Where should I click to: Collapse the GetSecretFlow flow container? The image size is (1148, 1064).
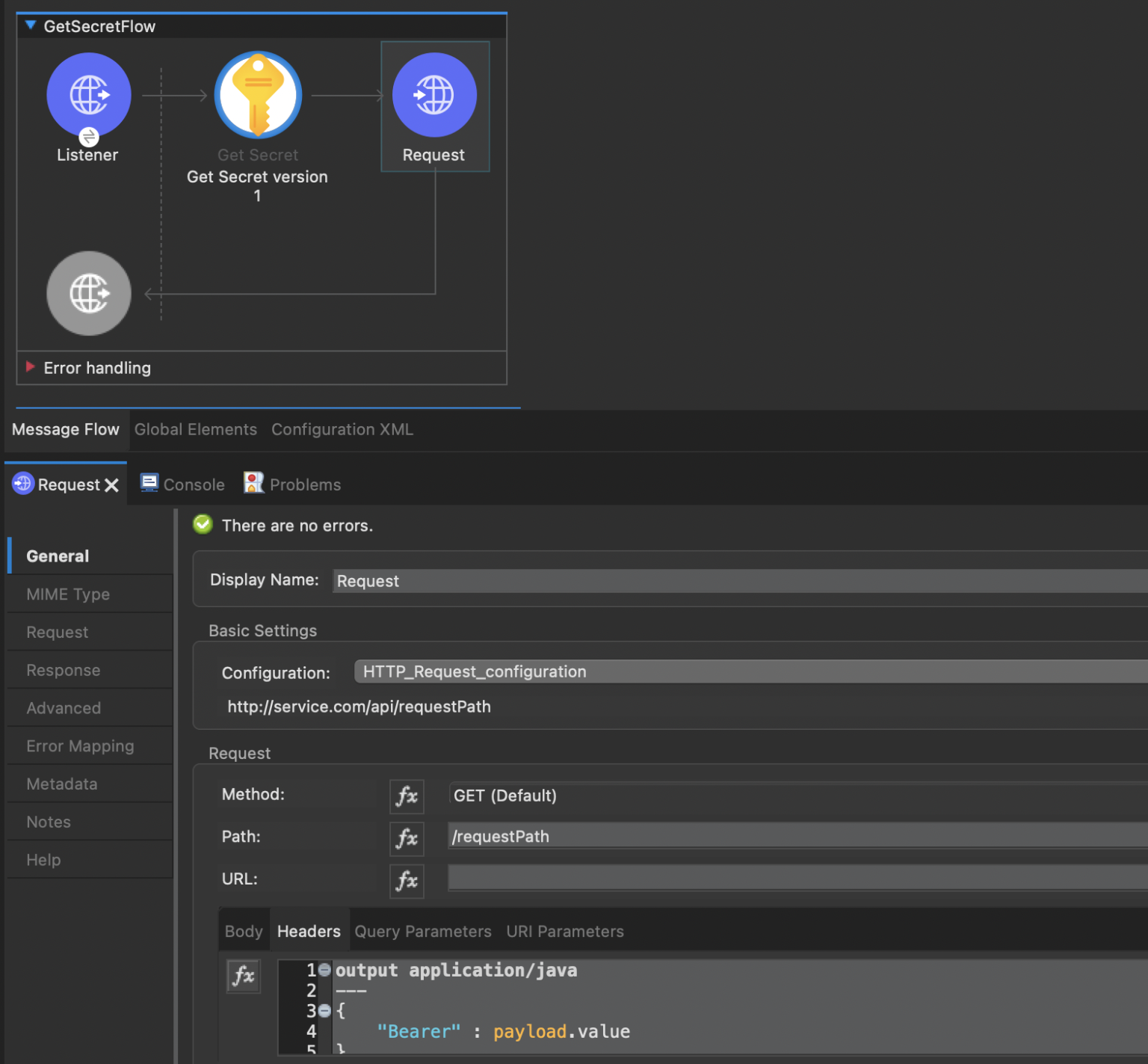pyautogui.click(x=30, y=25)
